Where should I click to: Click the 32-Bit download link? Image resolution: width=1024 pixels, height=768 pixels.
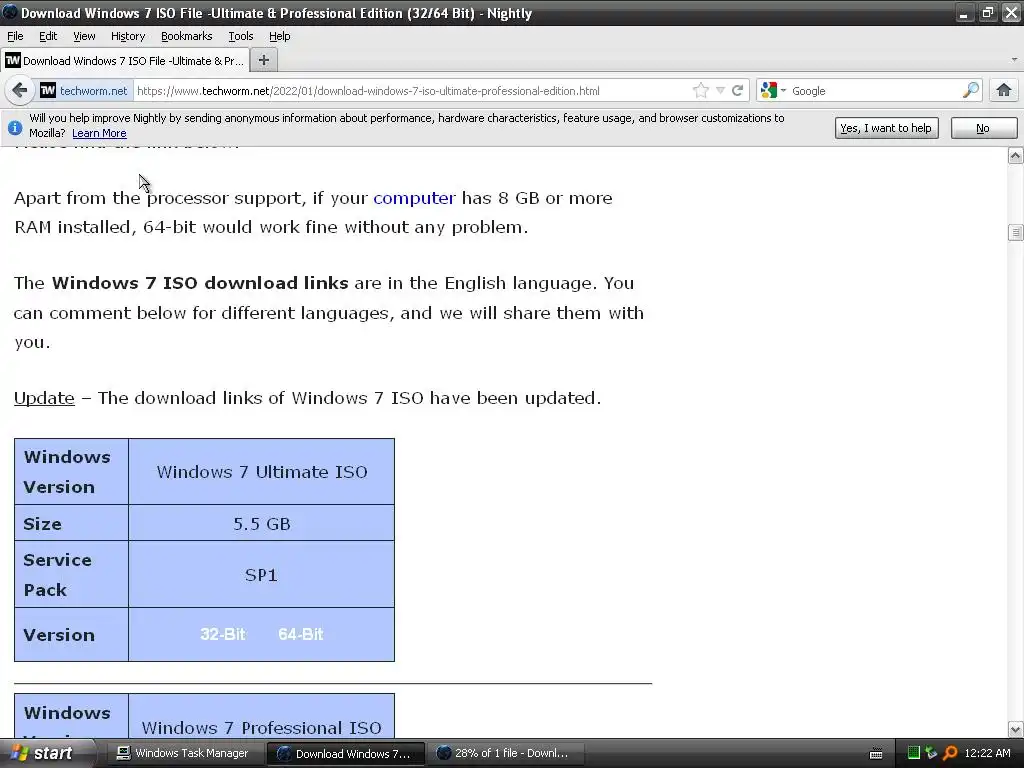click(x=223, y=634)
